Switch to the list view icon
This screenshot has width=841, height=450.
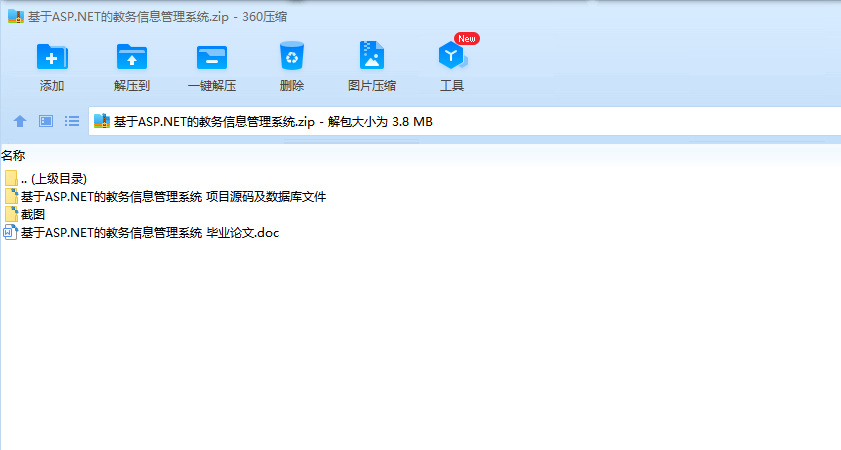72,121
